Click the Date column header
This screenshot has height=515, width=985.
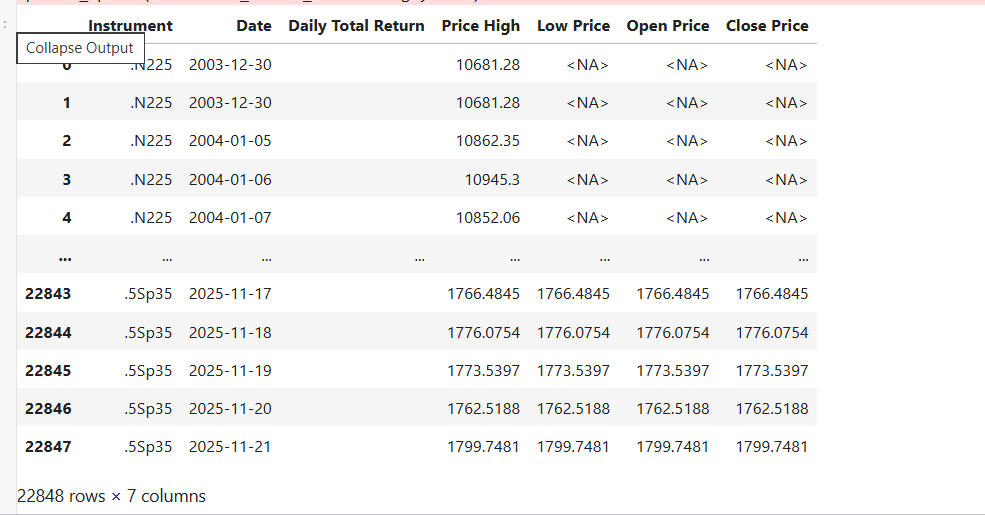(254, 26)
